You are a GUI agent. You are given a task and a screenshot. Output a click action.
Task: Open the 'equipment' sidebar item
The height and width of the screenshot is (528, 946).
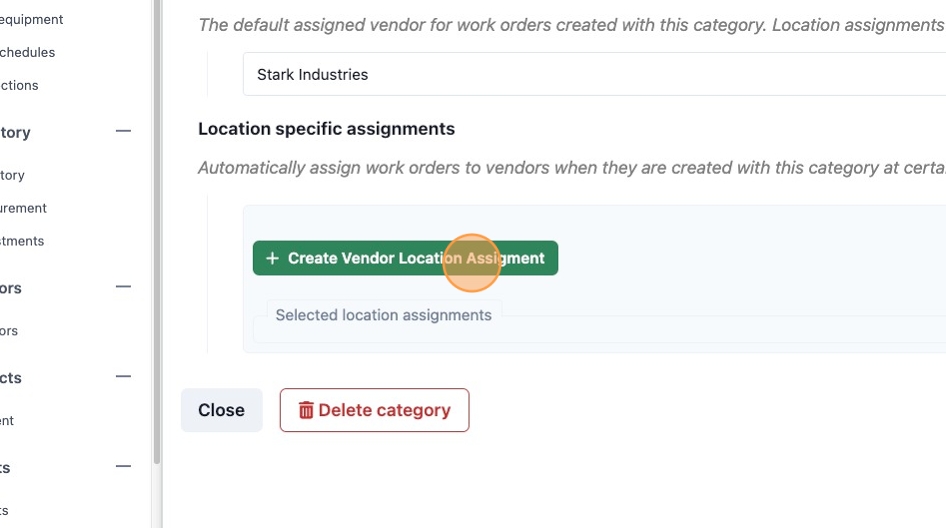pyautogui.click(x=31, y=19)
